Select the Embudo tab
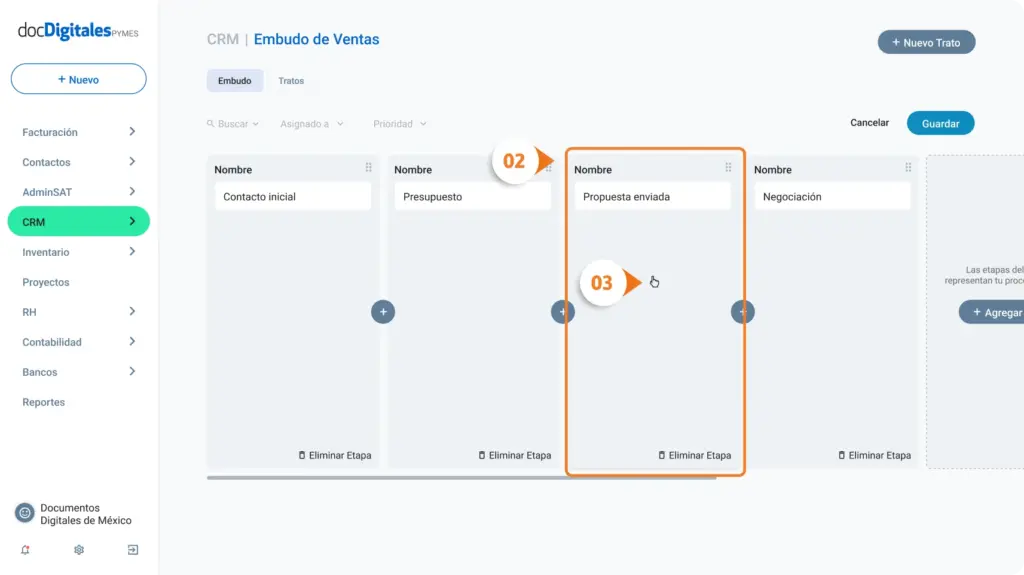Image resolution: width=1024 pixels, height=575 pixels. tap(234, 81)
